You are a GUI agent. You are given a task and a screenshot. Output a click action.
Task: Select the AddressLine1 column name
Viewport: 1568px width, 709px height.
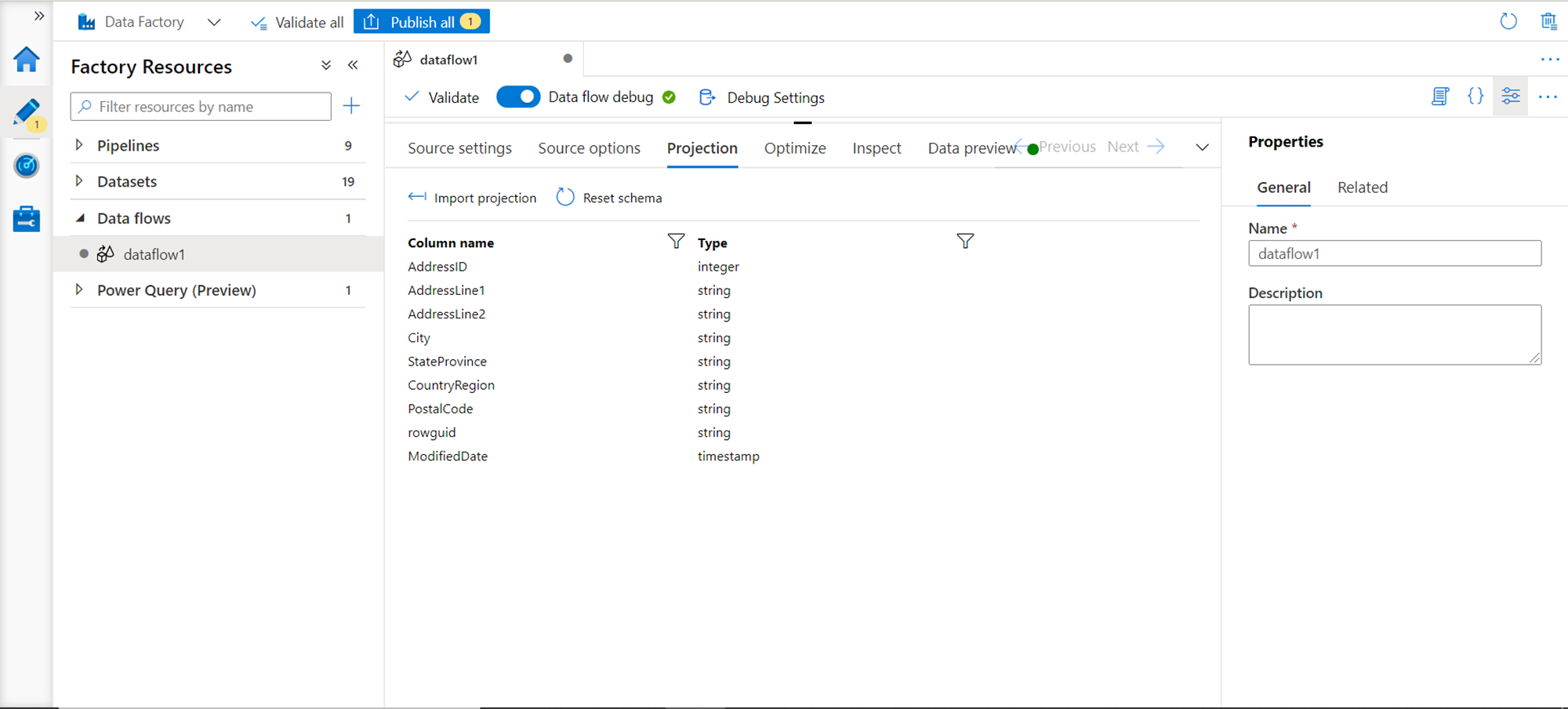point(446,290)
